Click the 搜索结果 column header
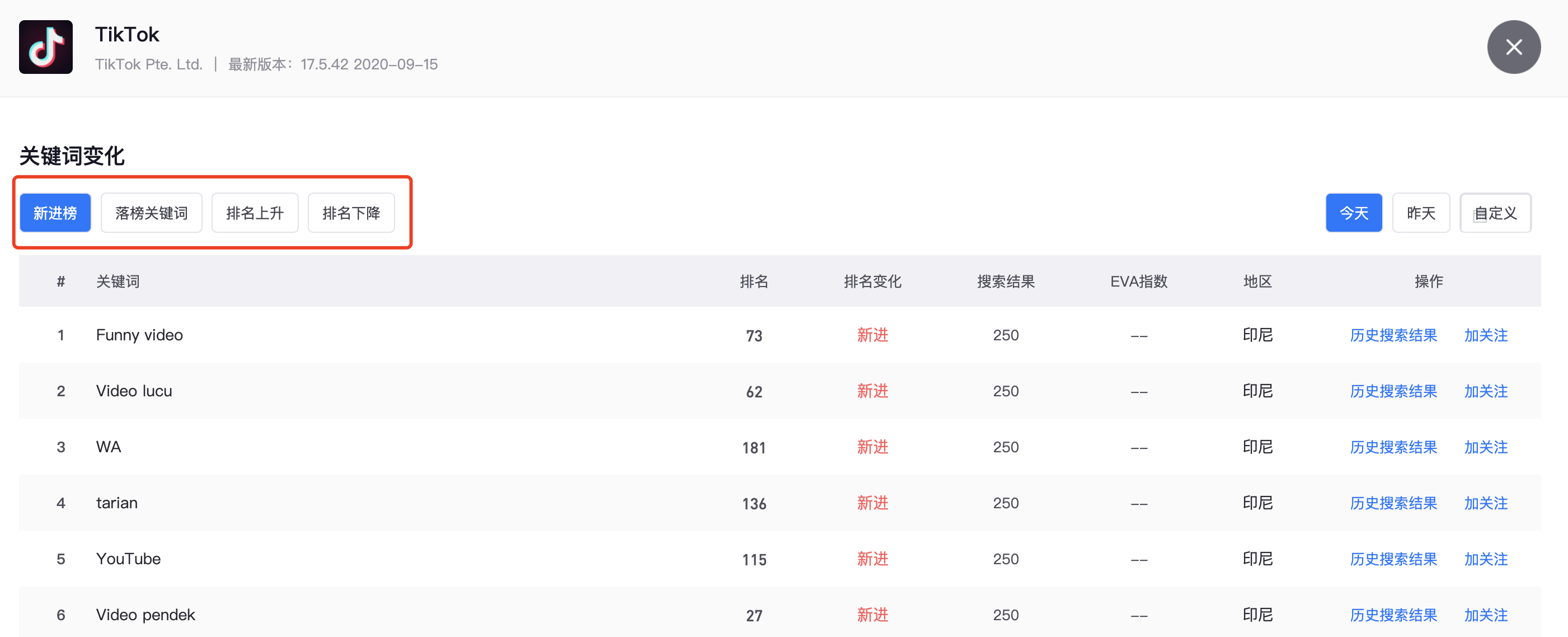1568x637 pixels. pyautogui.click(x=1006, y=282)
